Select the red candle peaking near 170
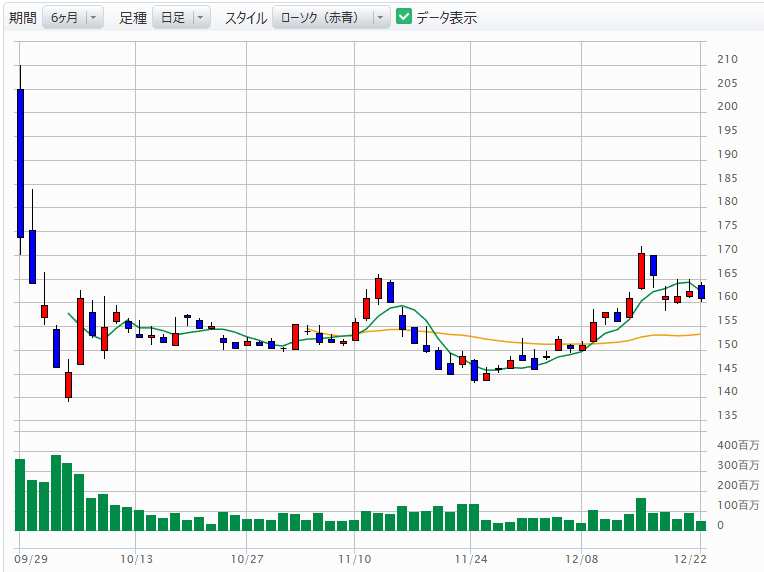The width and height of the screenshot is (764, 572). tap(641, 270)
